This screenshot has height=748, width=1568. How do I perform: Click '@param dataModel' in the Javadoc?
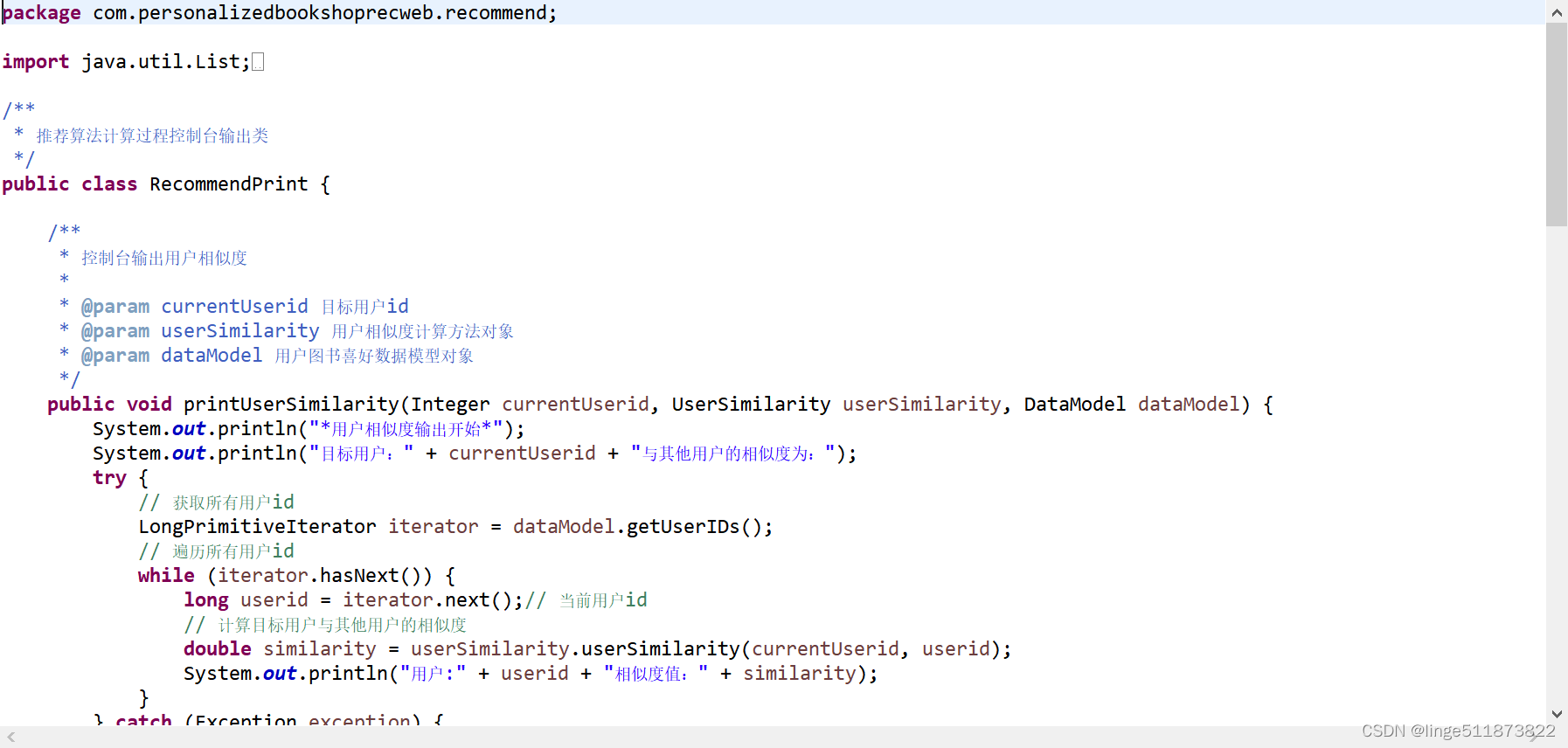(171, 356)
